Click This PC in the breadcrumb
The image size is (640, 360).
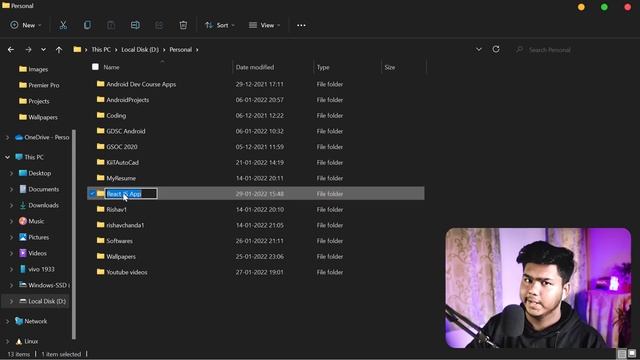point(101,49)
